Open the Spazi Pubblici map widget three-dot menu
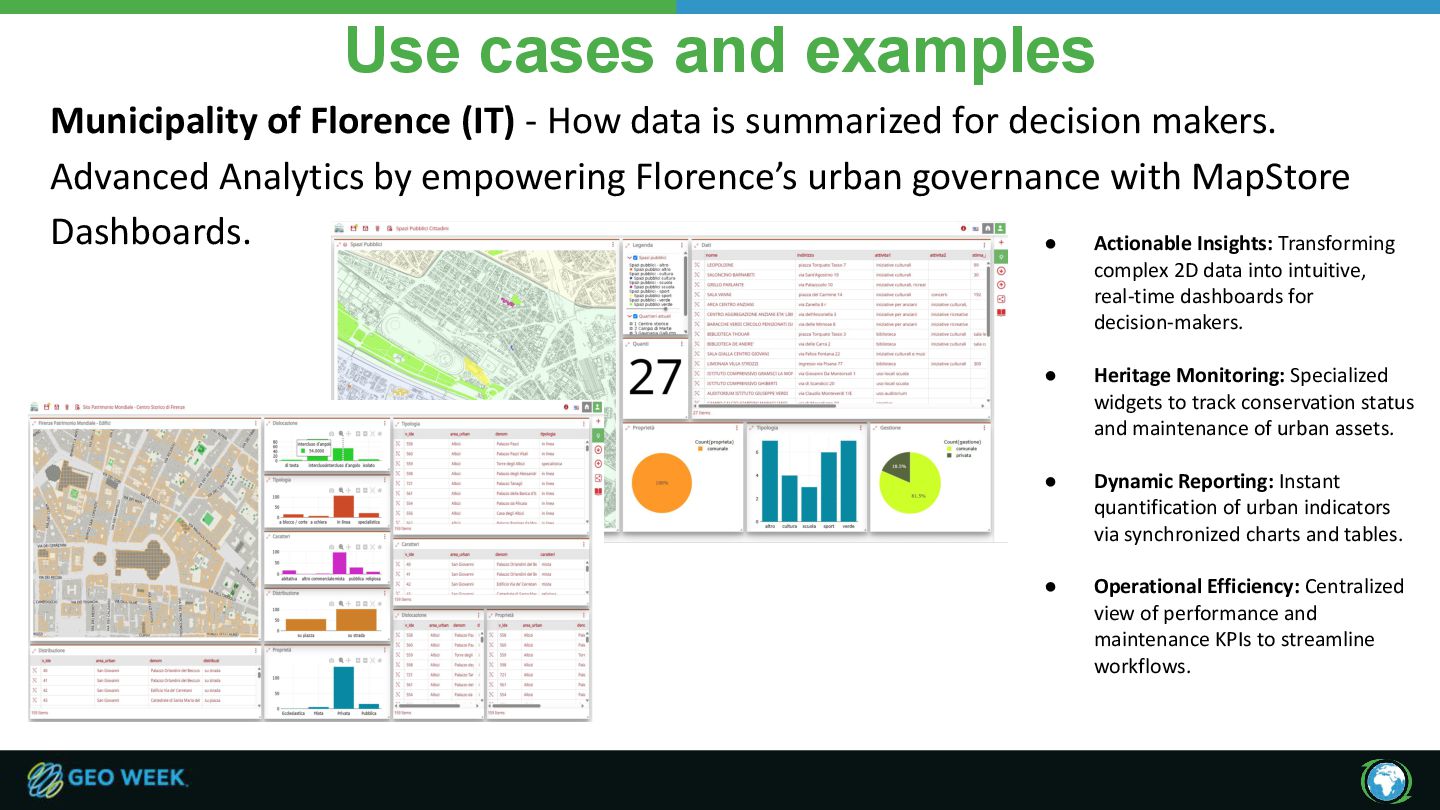 [x=613, y=244]
